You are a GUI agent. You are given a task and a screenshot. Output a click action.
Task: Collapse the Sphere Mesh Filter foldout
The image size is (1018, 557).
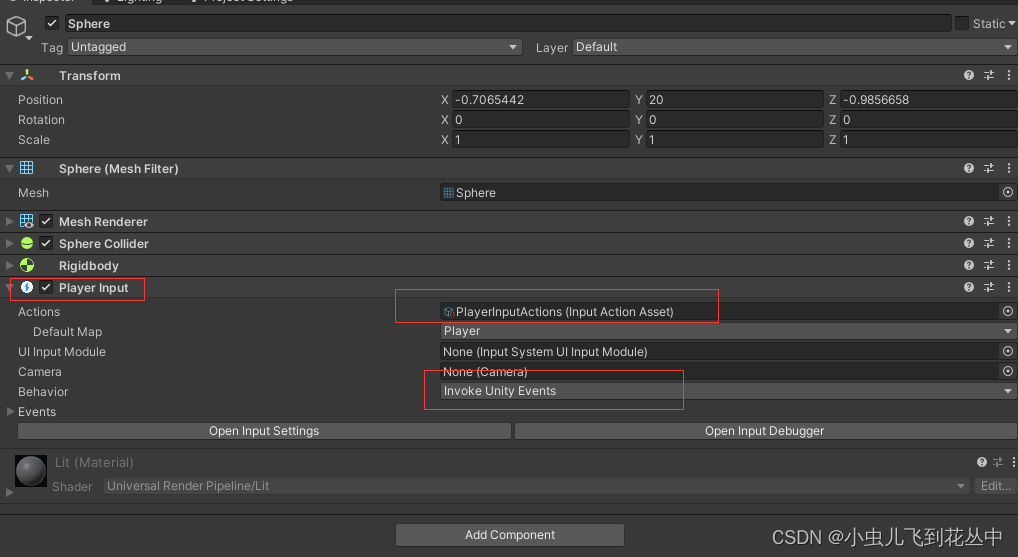[9, 168]
